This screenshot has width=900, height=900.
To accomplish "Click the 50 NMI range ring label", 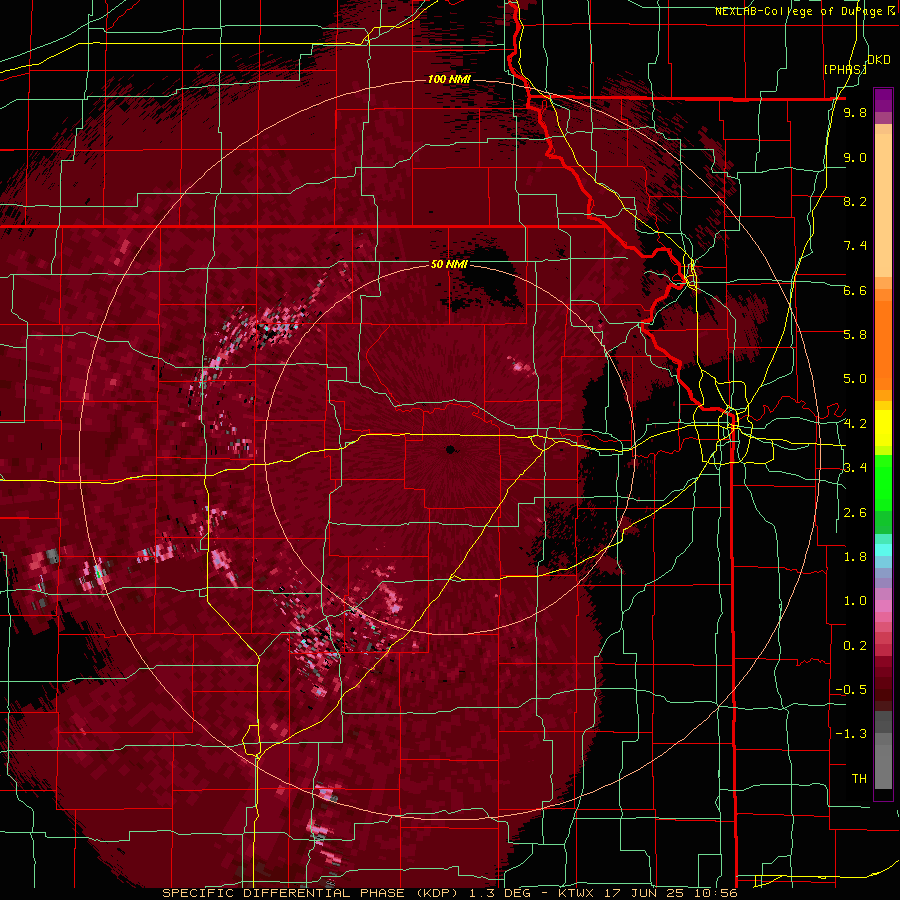I will (x=449, y=265).
